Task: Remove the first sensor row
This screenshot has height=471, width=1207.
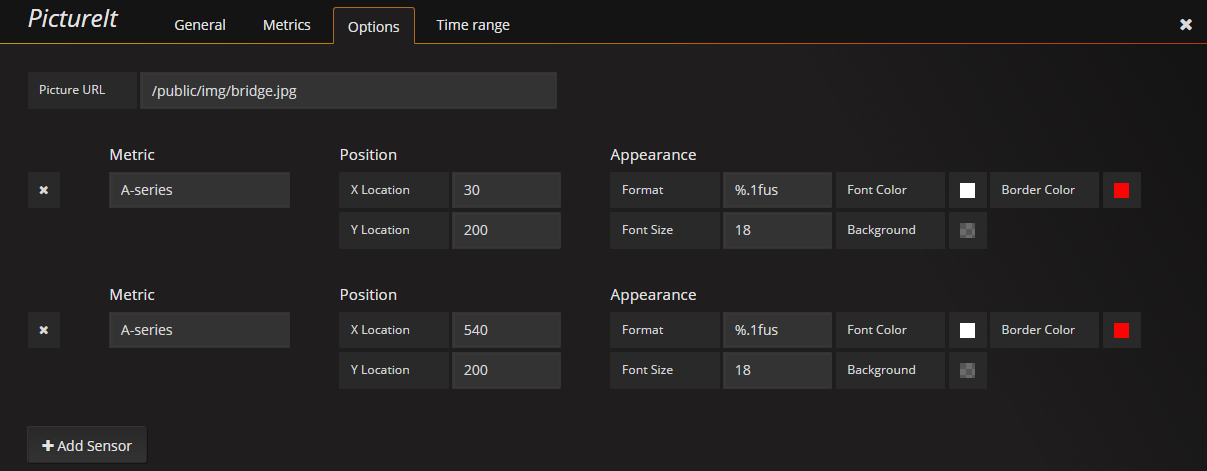Action: click(43, 190)
